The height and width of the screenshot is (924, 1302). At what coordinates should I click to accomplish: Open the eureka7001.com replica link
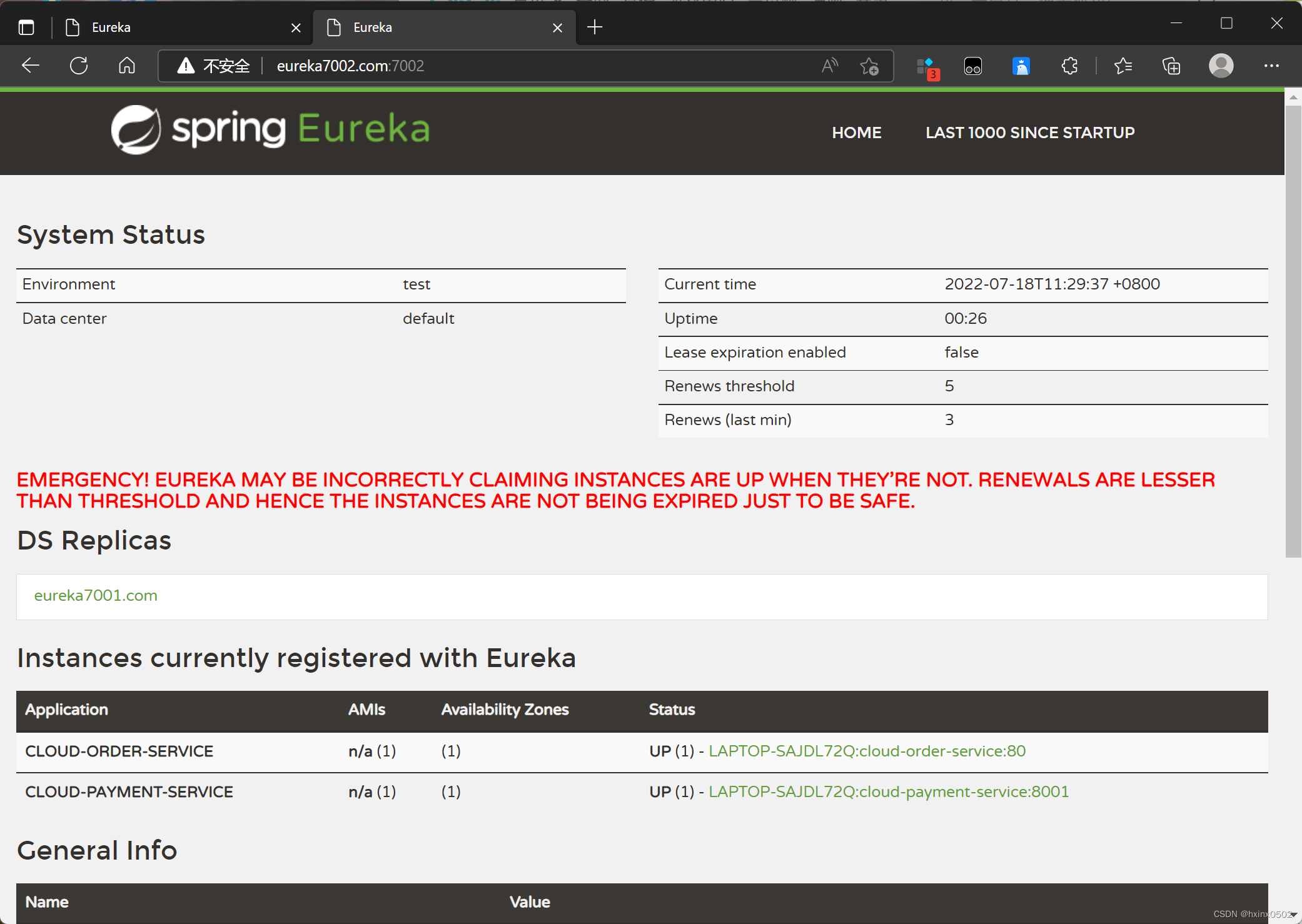click(96, 595)
